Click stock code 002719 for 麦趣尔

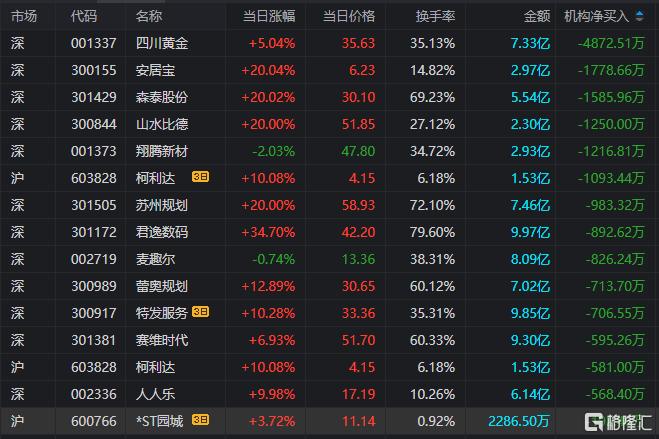click(90, 259)
